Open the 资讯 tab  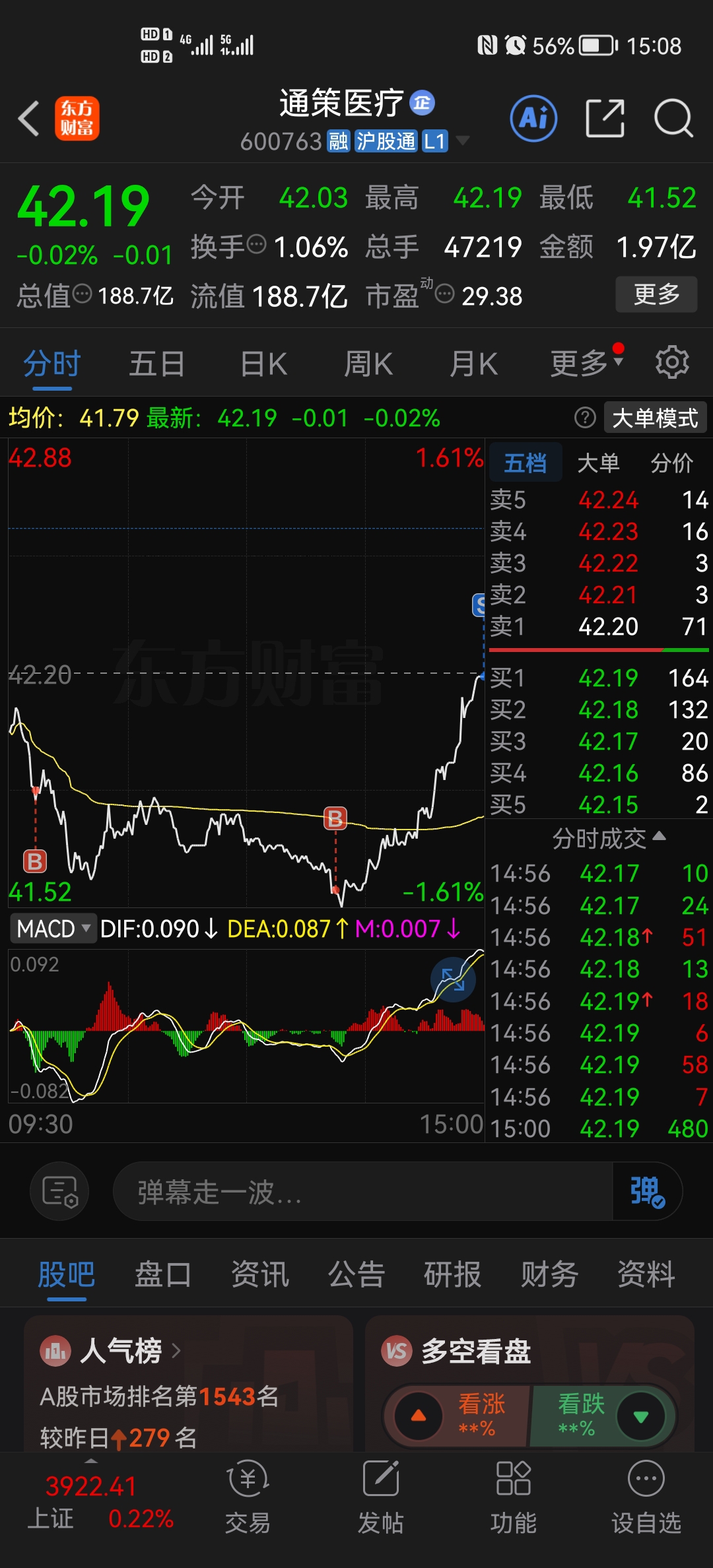260,1274
